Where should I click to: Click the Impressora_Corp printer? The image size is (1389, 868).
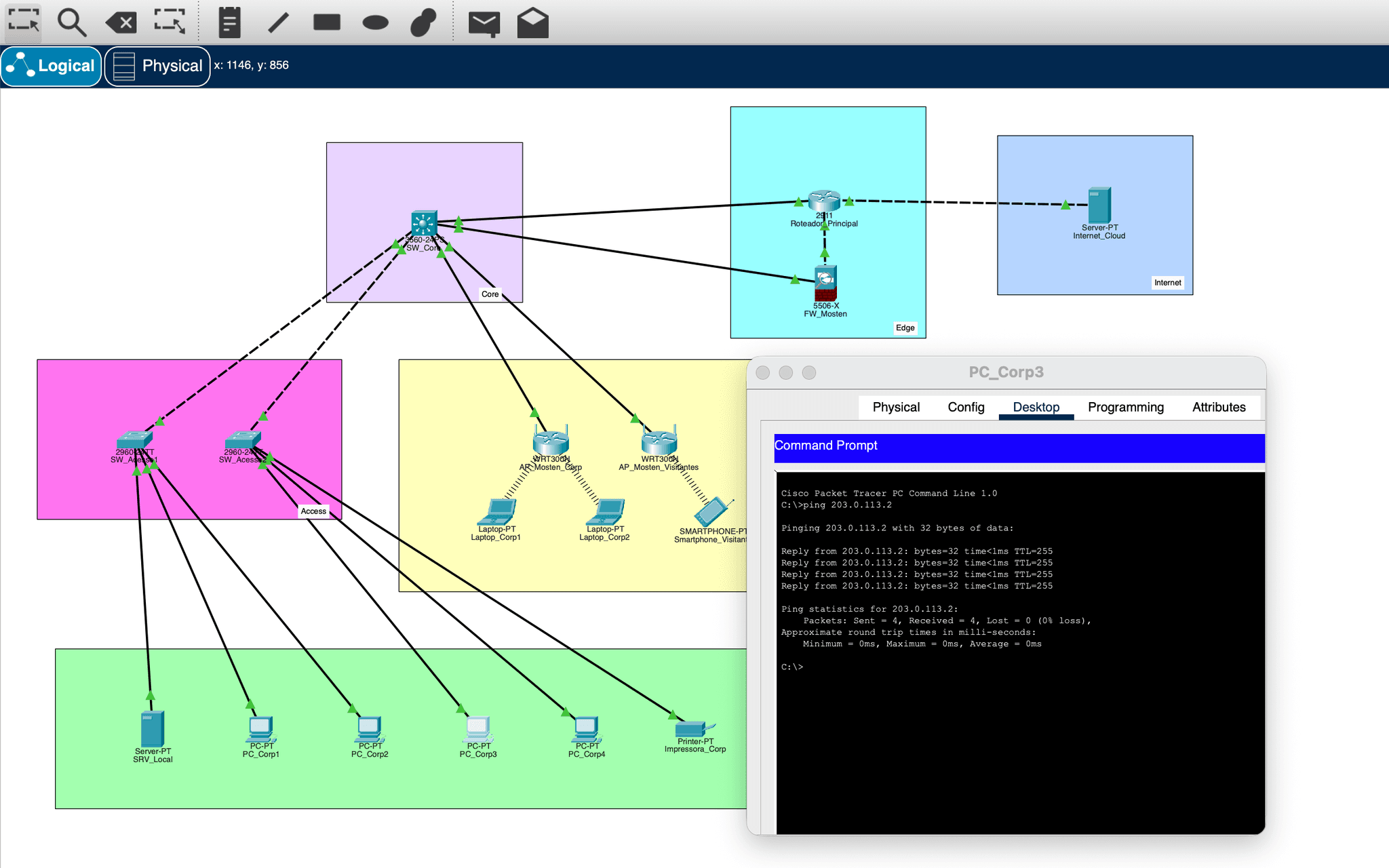[x=694, y=729]
